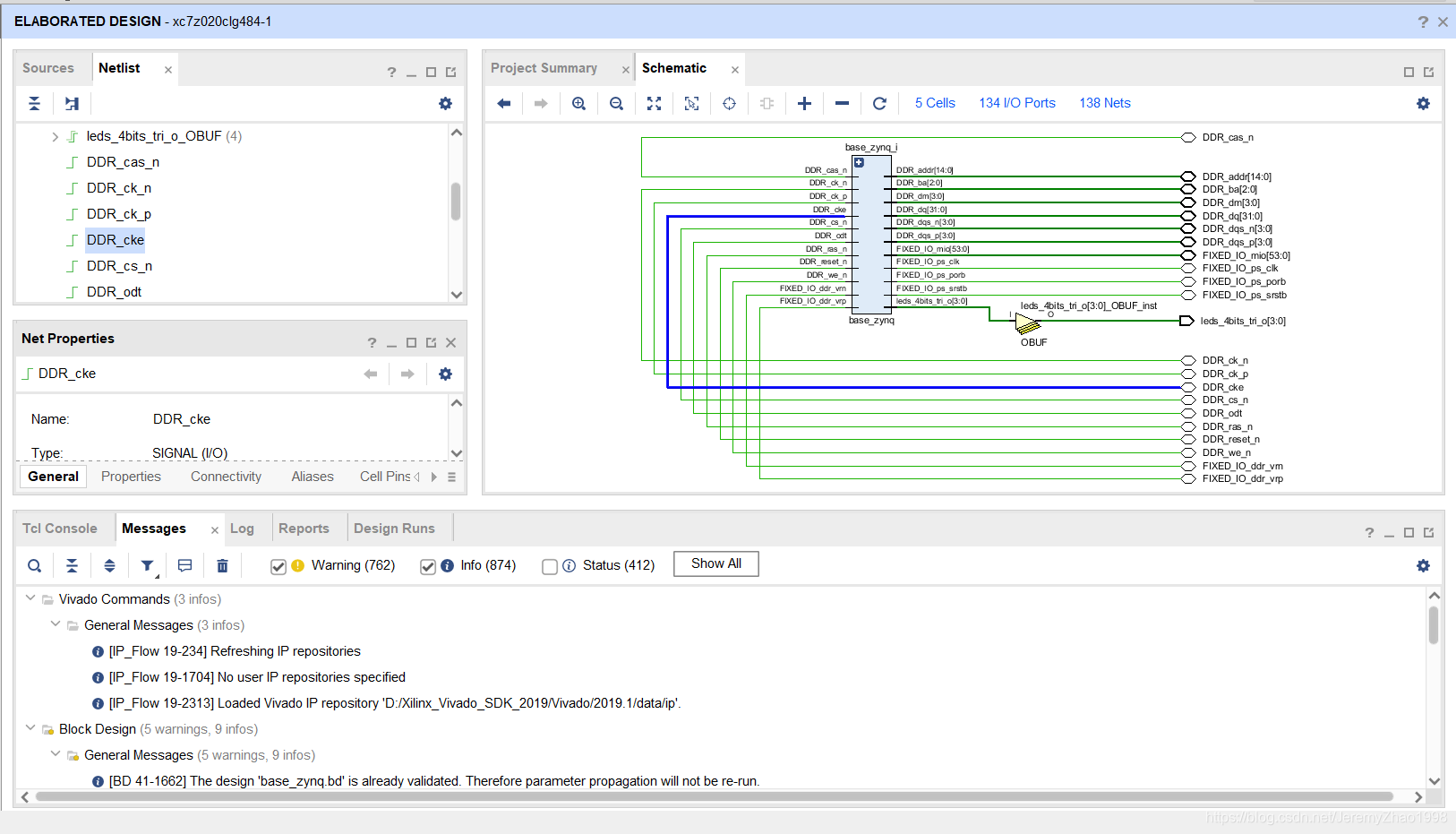Toggle the Warning (762) checkbox
The image size is (1456, 834).
pyautogui.click(x=278, y=566)
